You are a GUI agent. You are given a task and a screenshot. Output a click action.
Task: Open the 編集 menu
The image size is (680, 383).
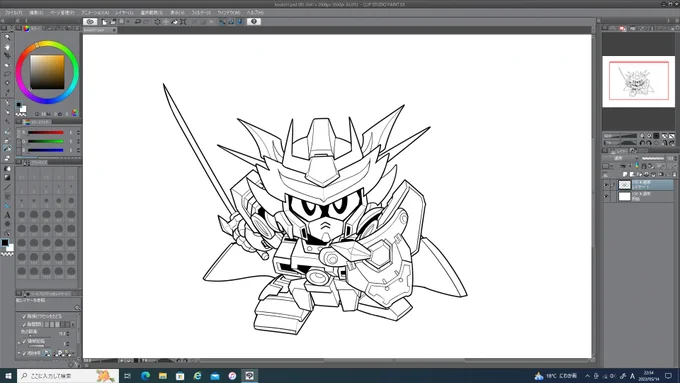[x=36, y=13]
